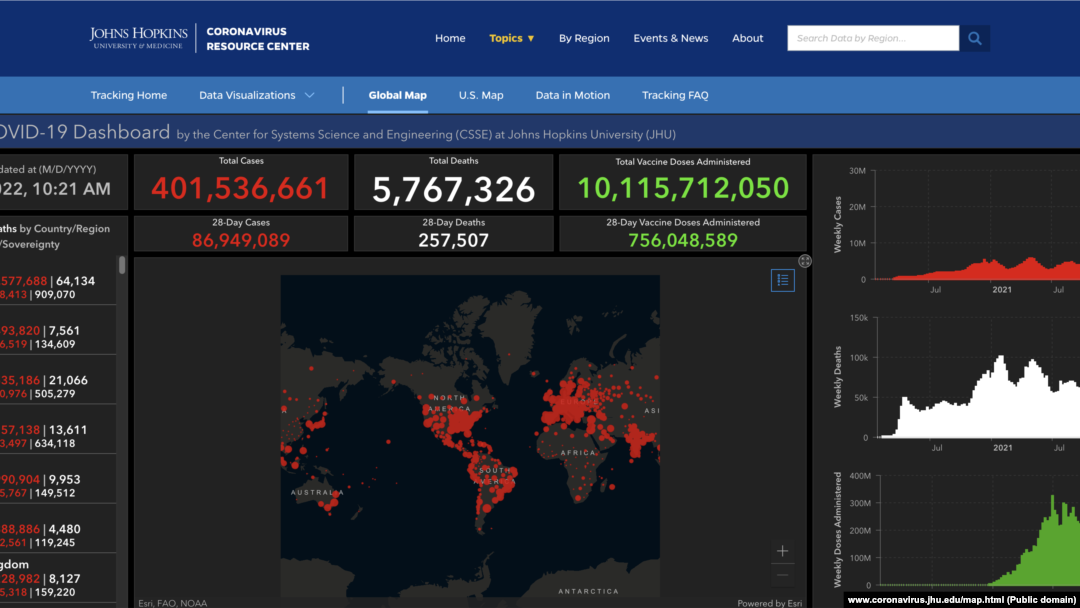Open the map legend list icon
This screenshot has height=608, width=1080.
782,280
